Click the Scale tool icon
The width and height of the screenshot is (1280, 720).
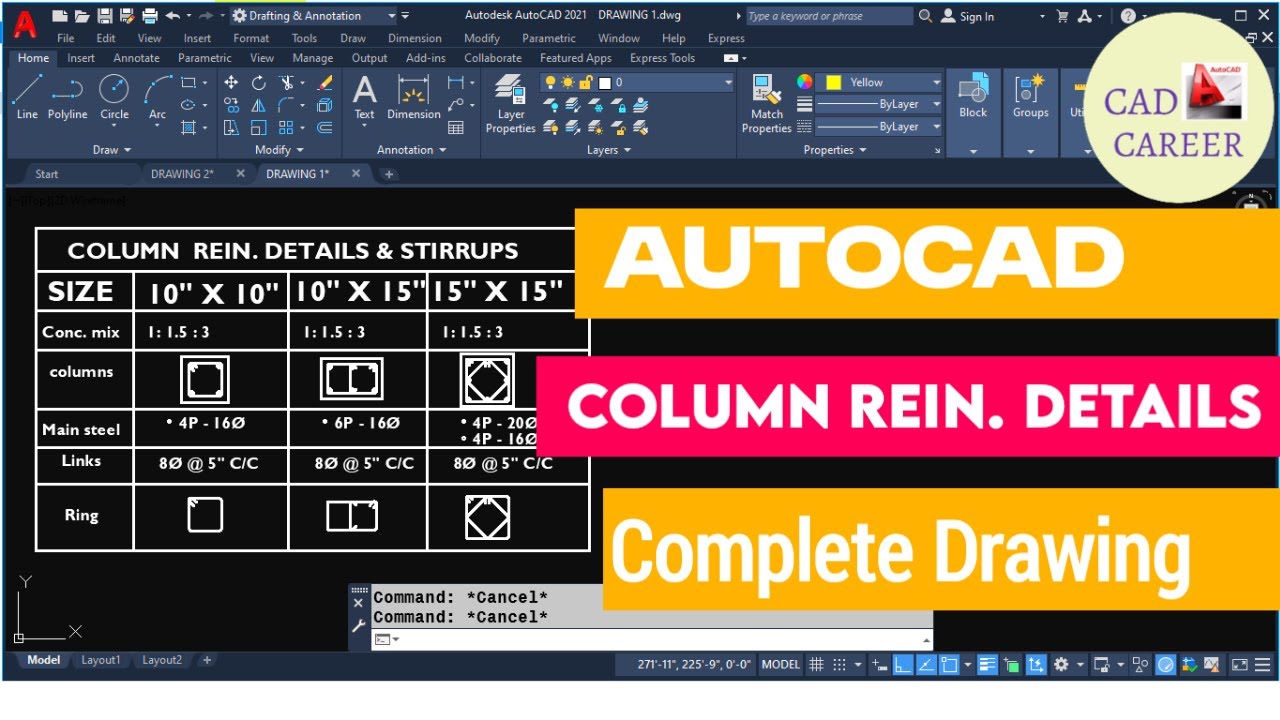(x=259, y=127)
